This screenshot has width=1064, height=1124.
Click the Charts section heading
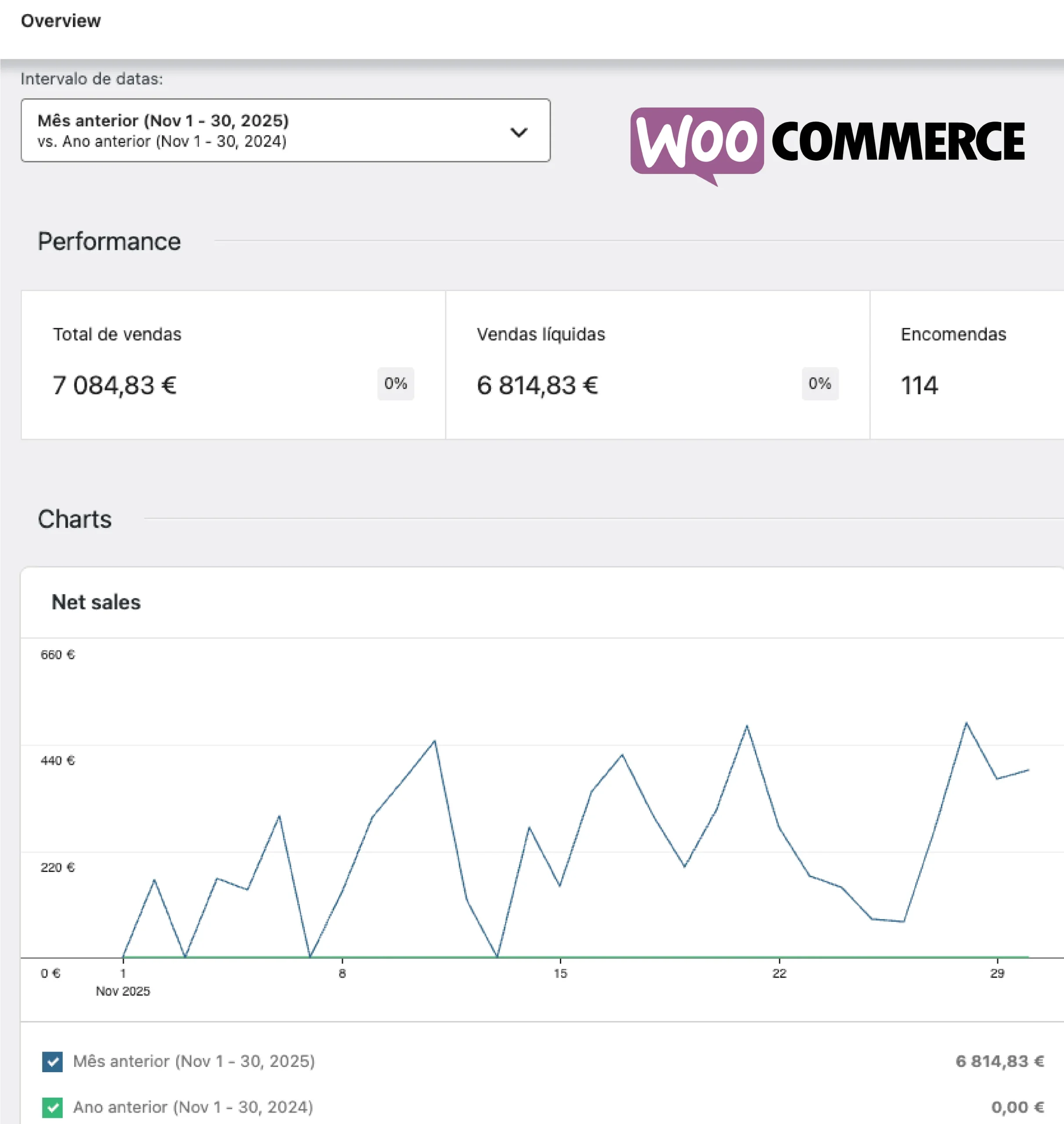tap(75, 519)
